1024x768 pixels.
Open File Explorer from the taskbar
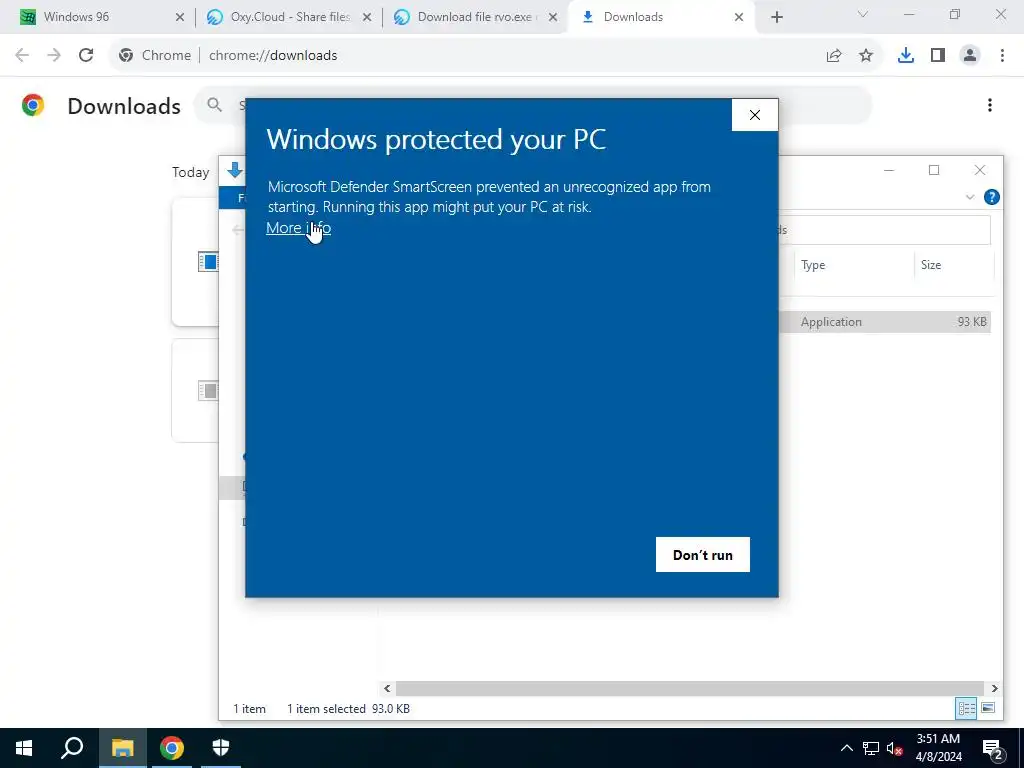[122, 748]
